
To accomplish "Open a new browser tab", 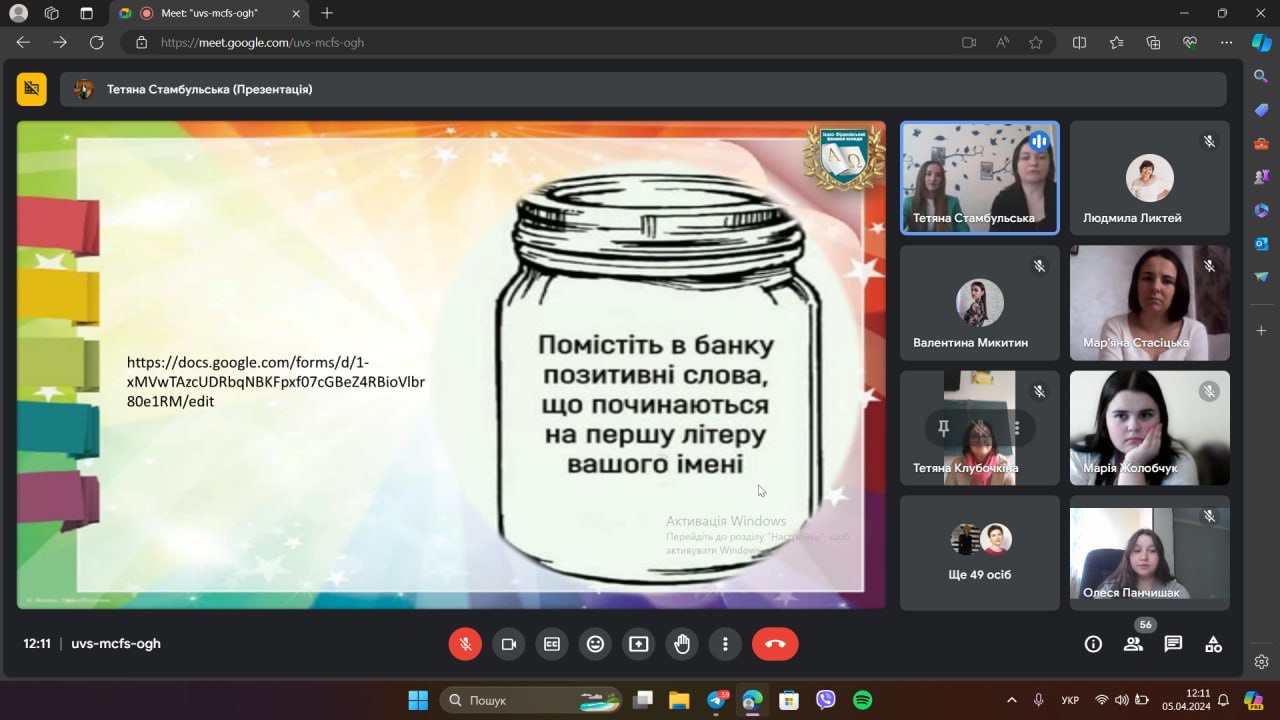I will click(327, 13).
